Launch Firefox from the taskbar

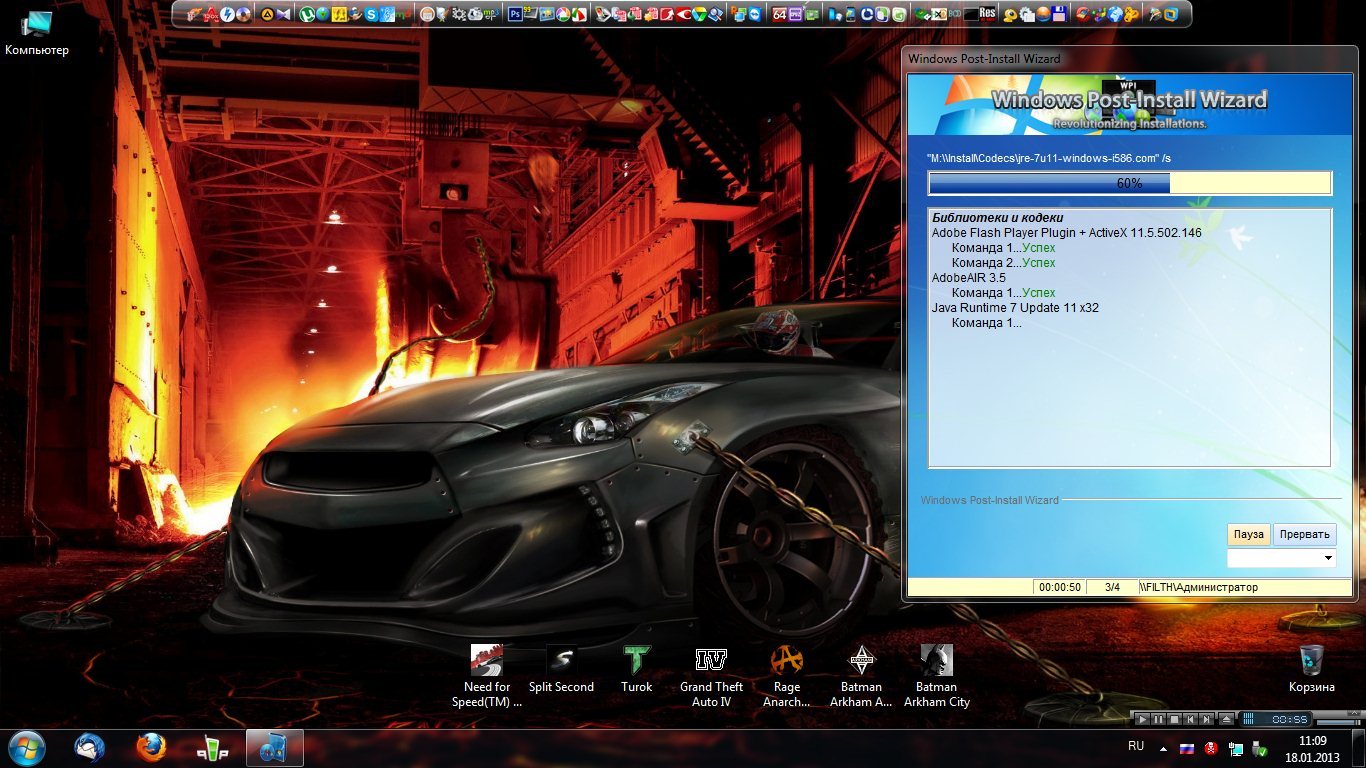click(x=151, y=747)
